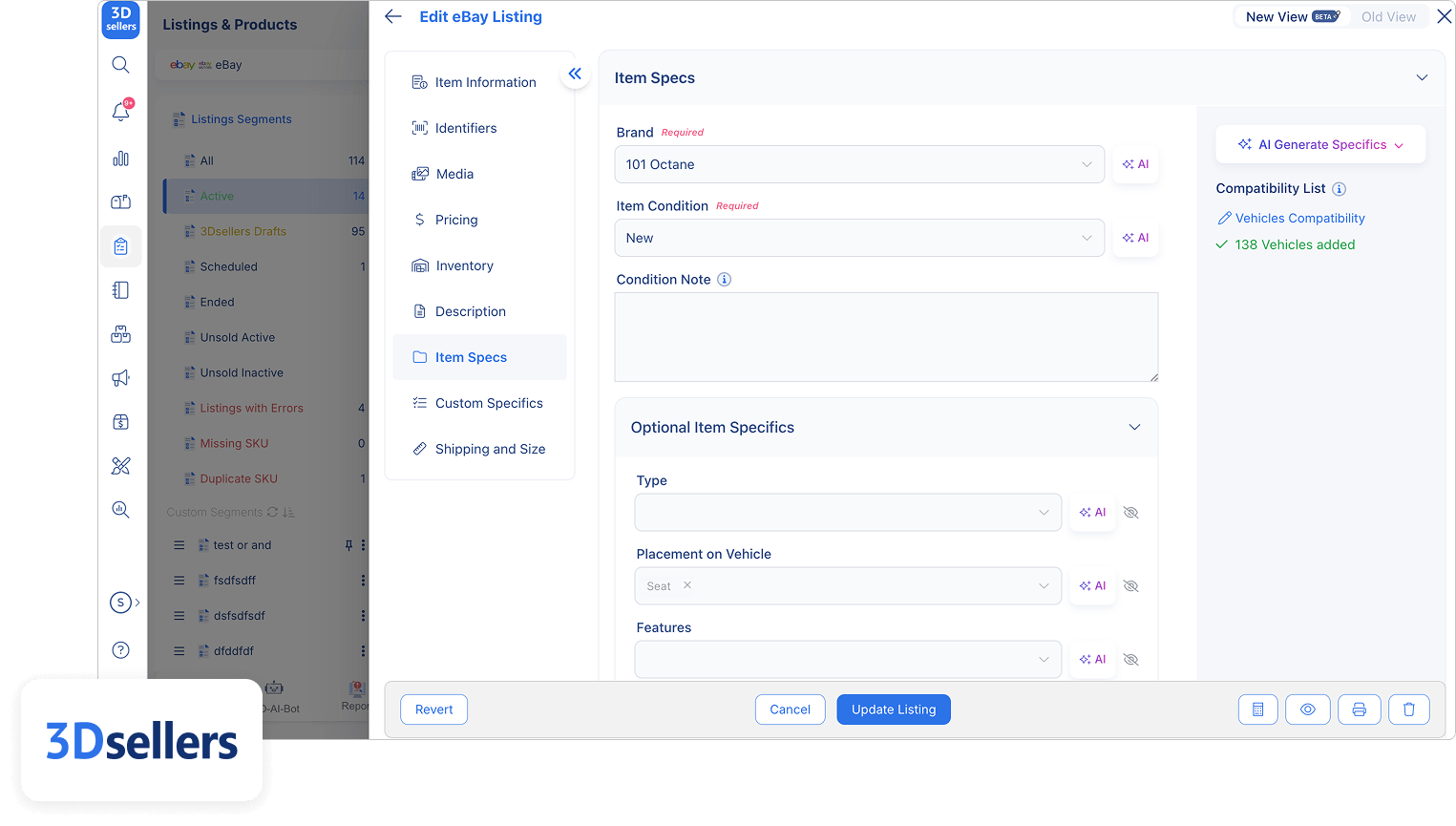Select the Listings with Errors segment

pyautogui.click(x=266, y=408)
